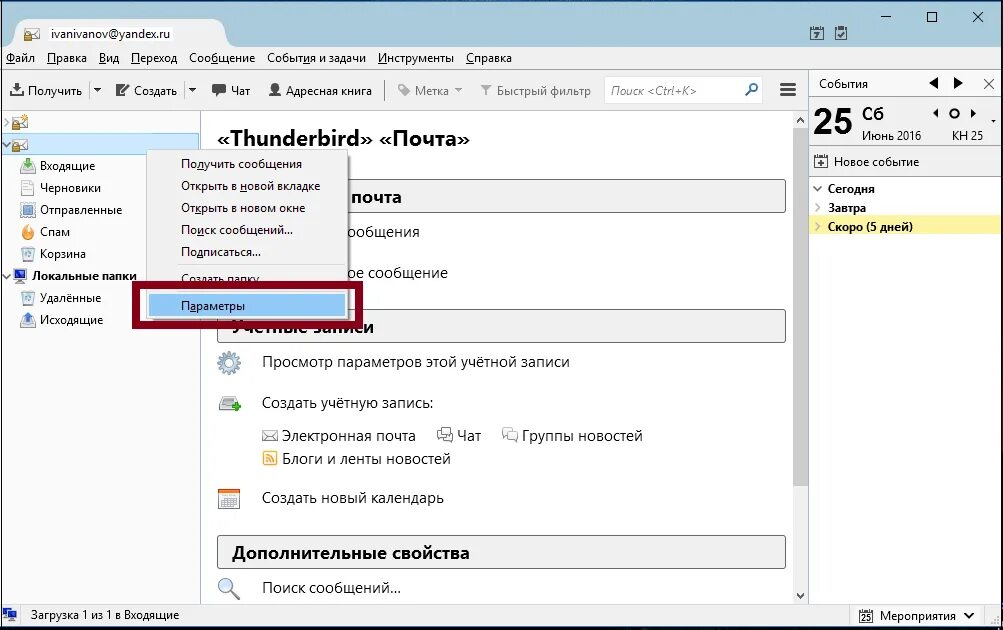Jump to today using circle button
The image size is (1003, 630).
(x=954, y=114)
